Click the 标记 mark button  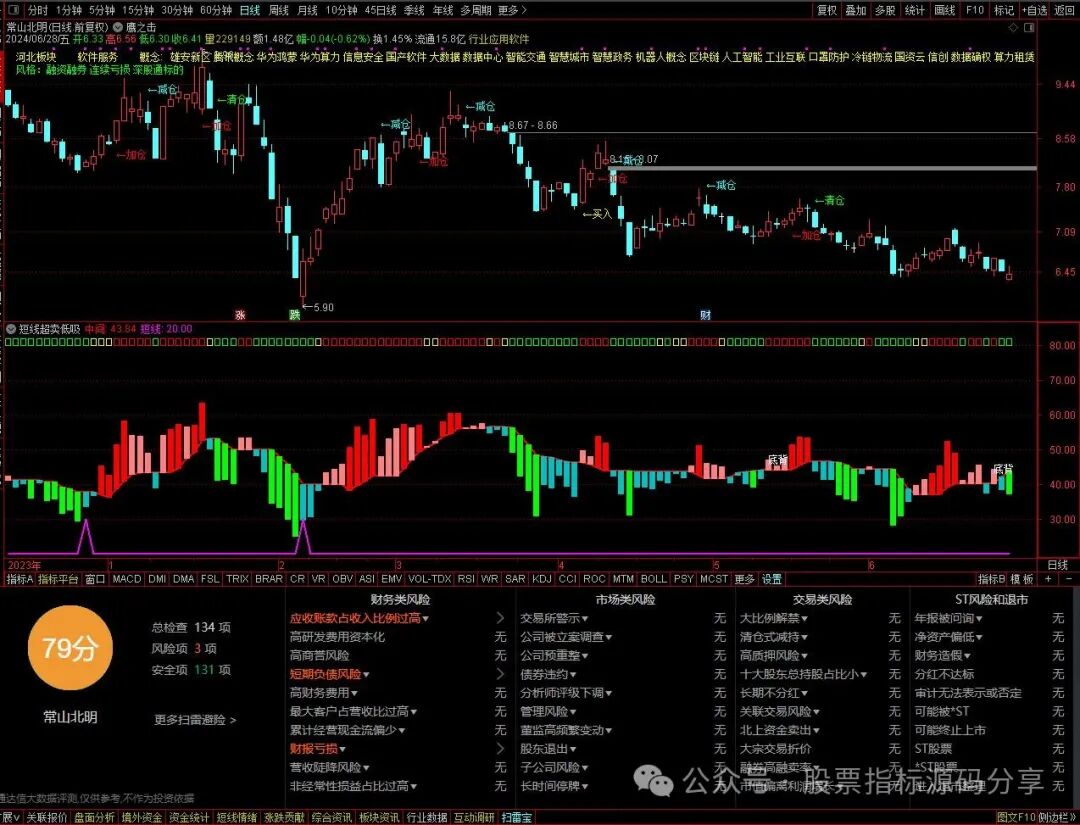[x=1004, y=10]
